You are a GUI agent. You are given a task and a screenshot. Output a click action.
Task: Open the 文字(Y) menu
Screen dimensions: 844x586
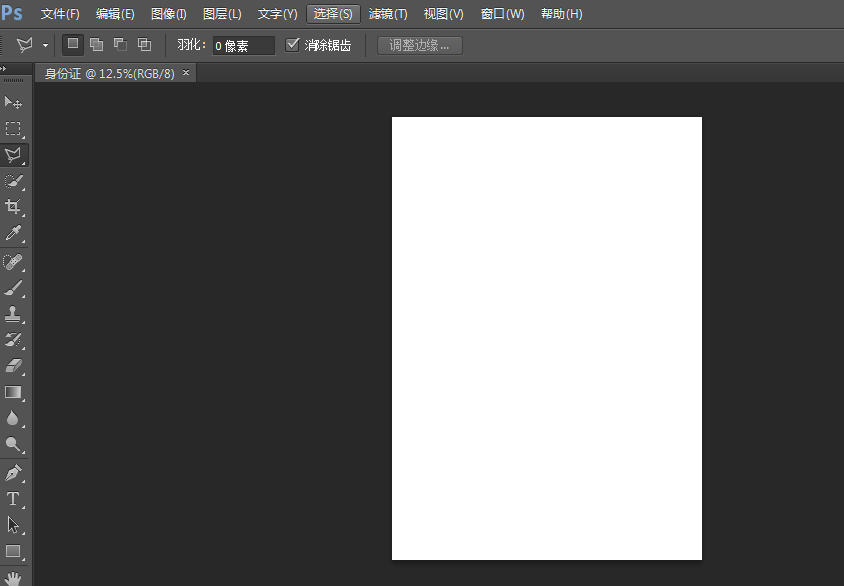pos(277,14)
